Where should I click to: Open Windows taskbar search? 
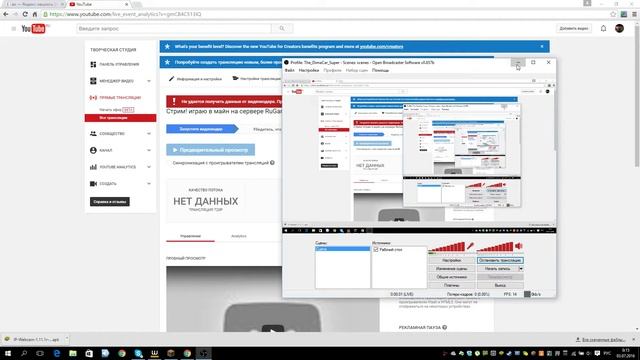[x=24, y=353]
